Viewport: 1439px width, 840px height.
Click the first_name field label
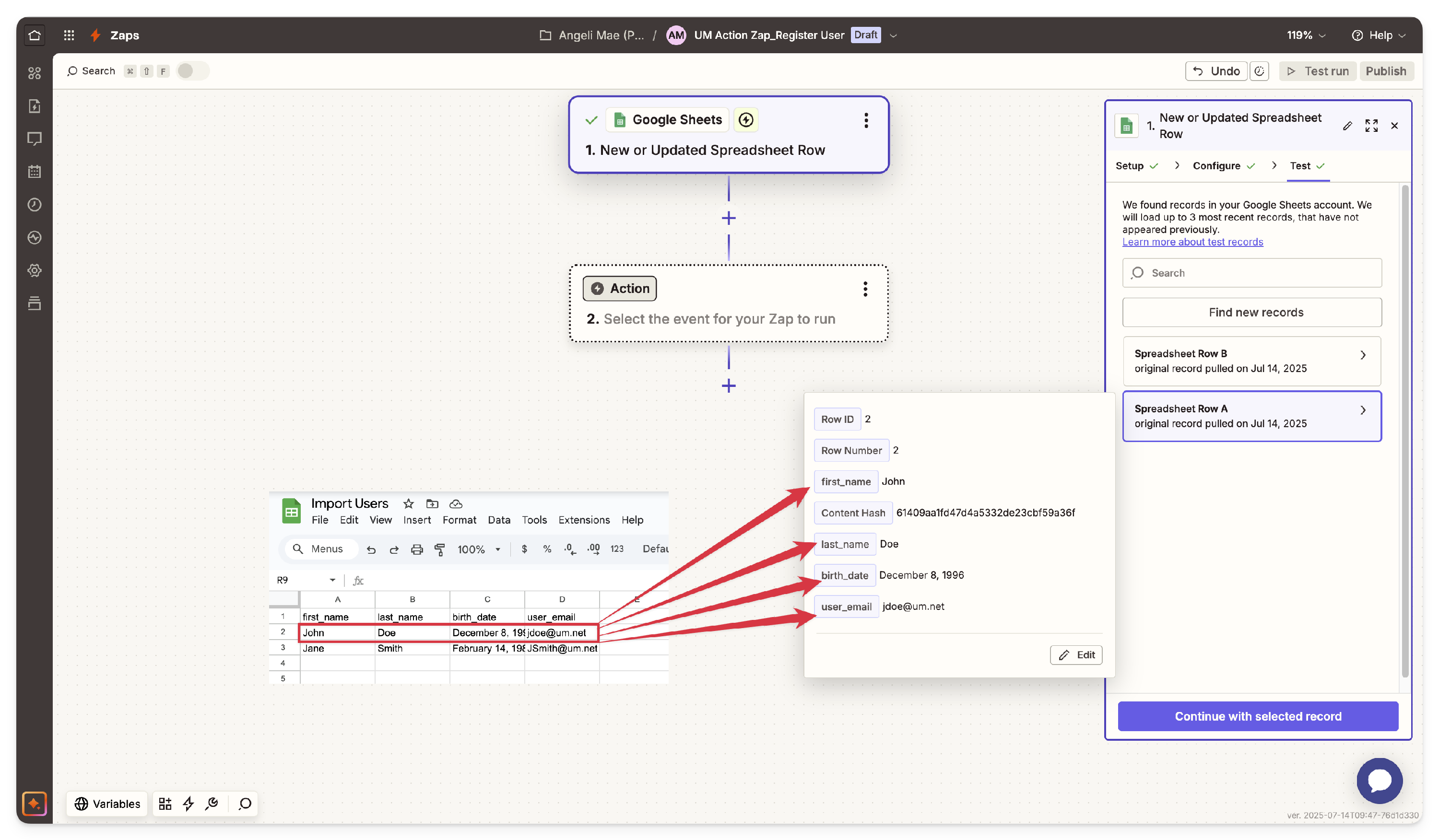(845, 482)
